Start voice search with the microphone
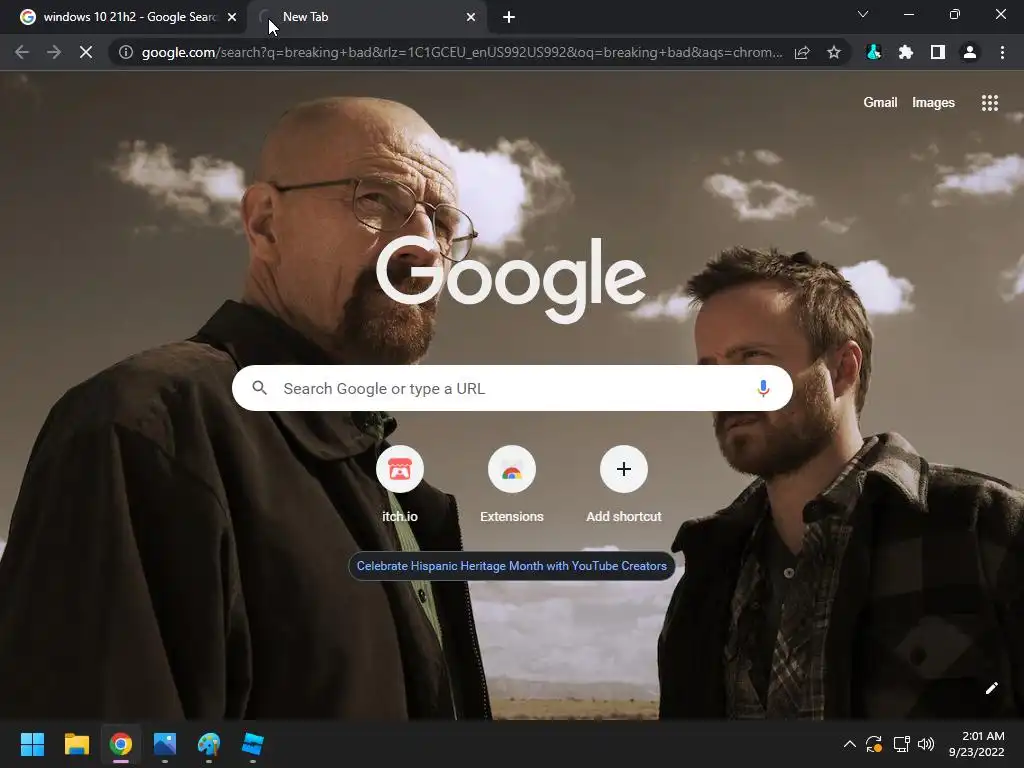This screenshot has height=768, width=1024. [x=763, y=389]
